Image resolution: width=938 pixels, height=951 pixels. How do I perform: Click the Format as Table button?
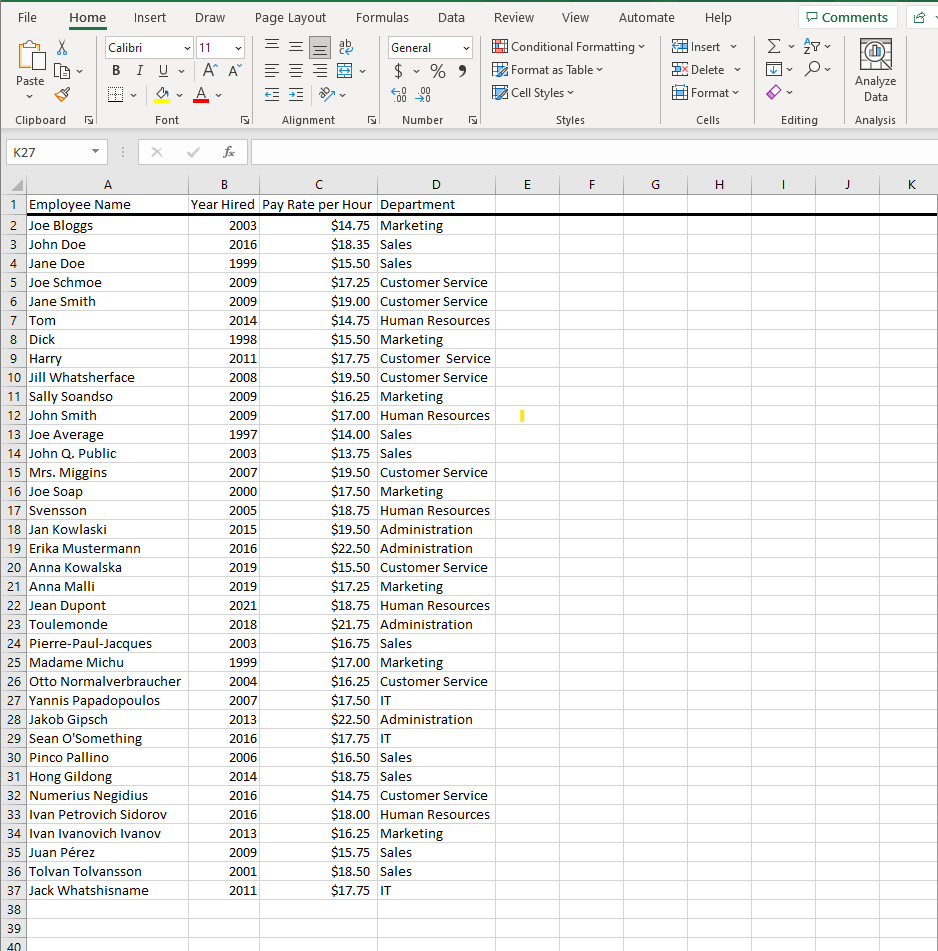(x=549, y=70)
